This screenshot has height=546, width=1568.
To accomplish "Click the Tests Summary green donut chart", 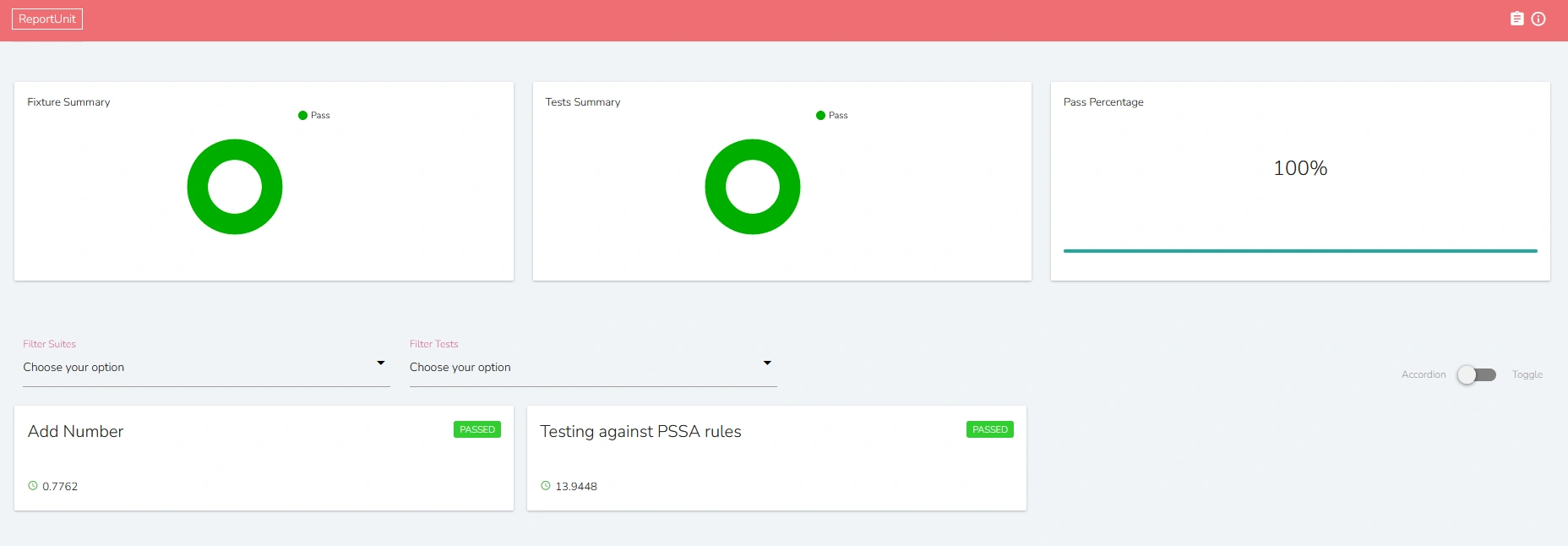I will [x=753, y=187].
